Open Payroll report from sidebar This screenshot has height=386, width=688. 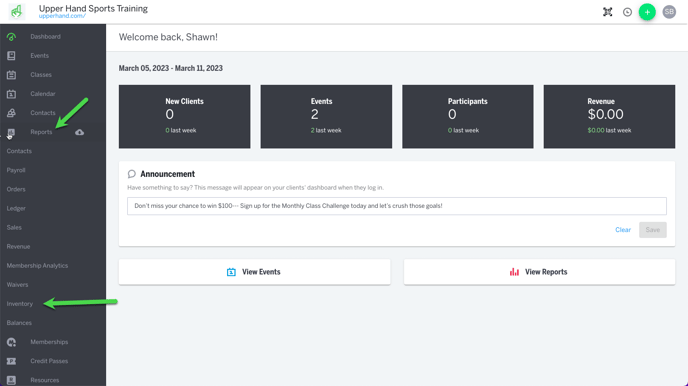pyautogui.click(x=16, y=170)
